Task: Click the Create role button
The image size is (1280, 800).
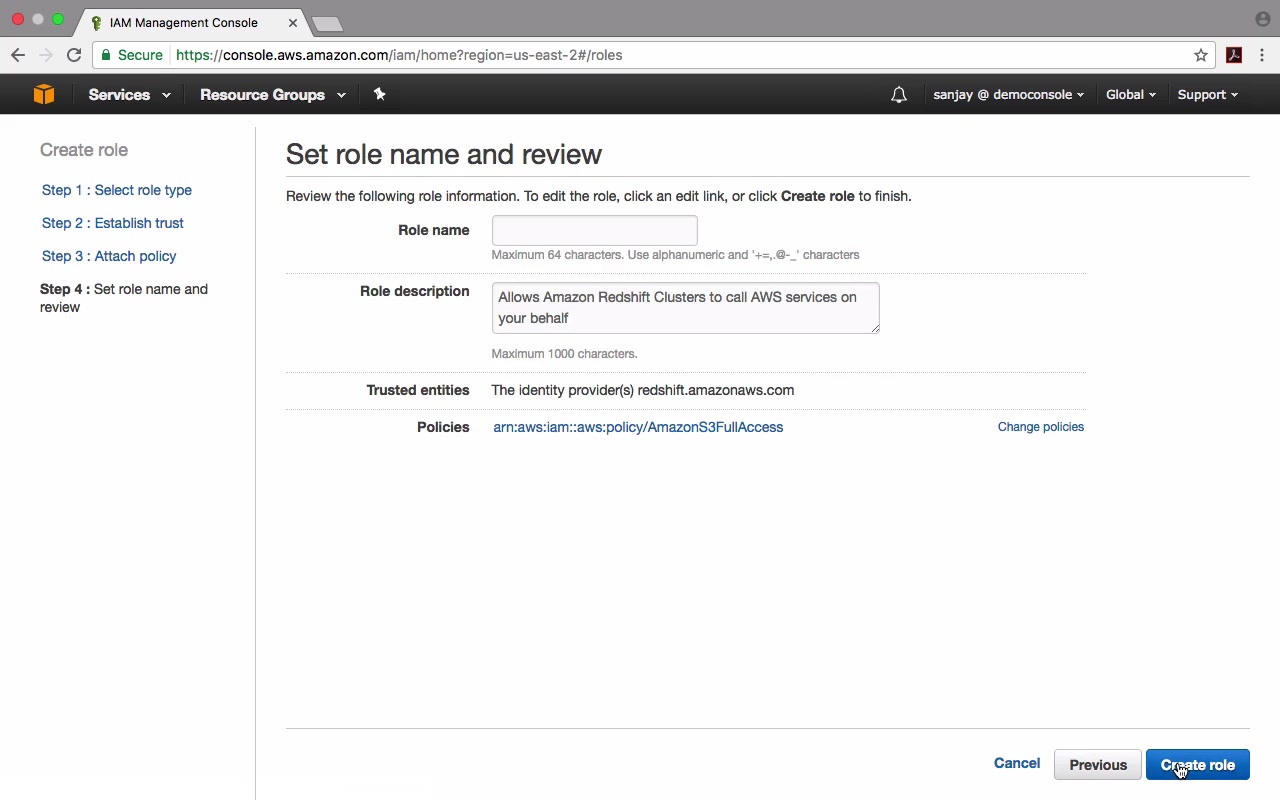Action: coord(1197,765)
